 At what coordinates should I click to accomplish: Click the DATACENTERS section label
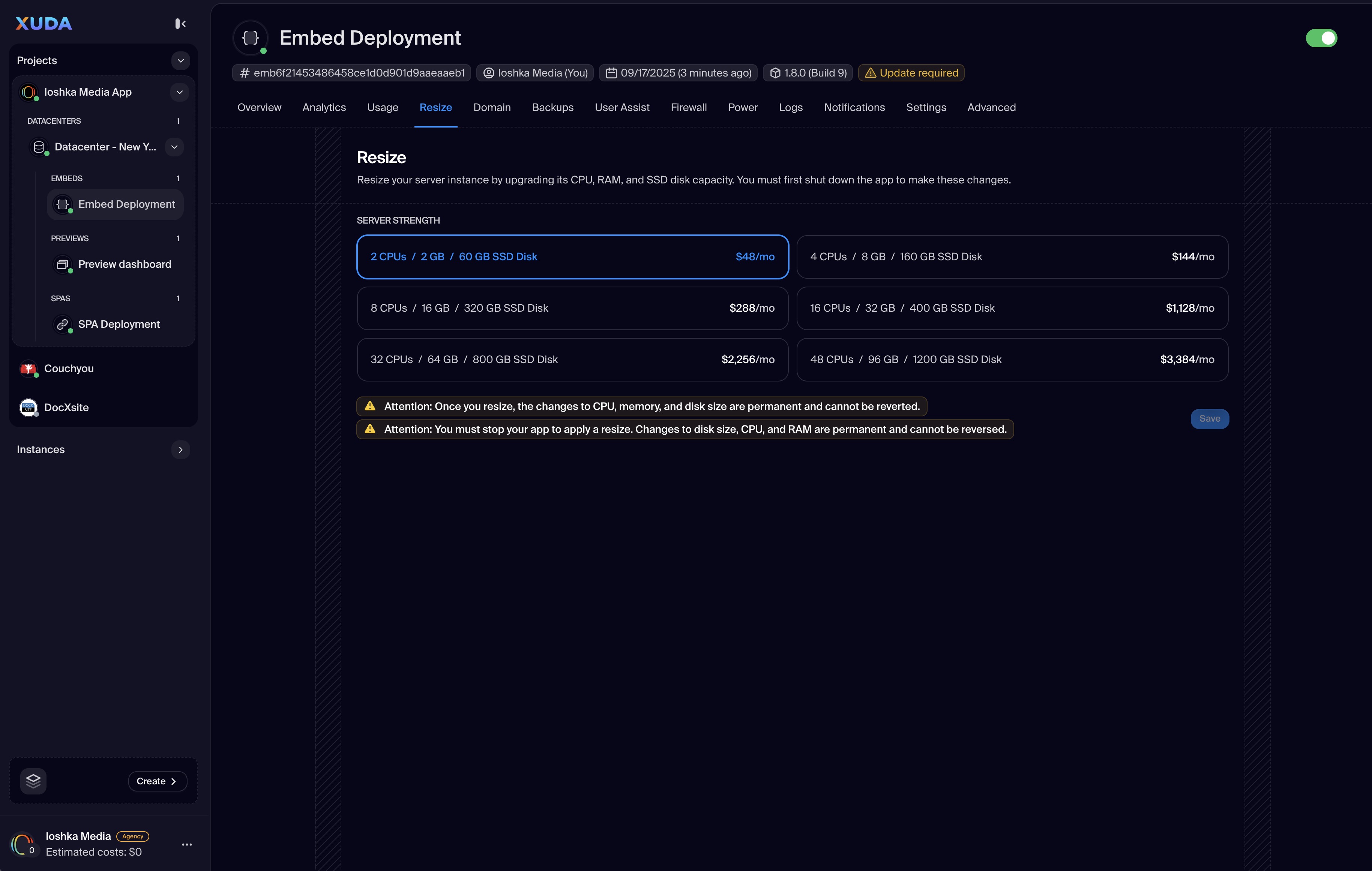tap(54, 121)
